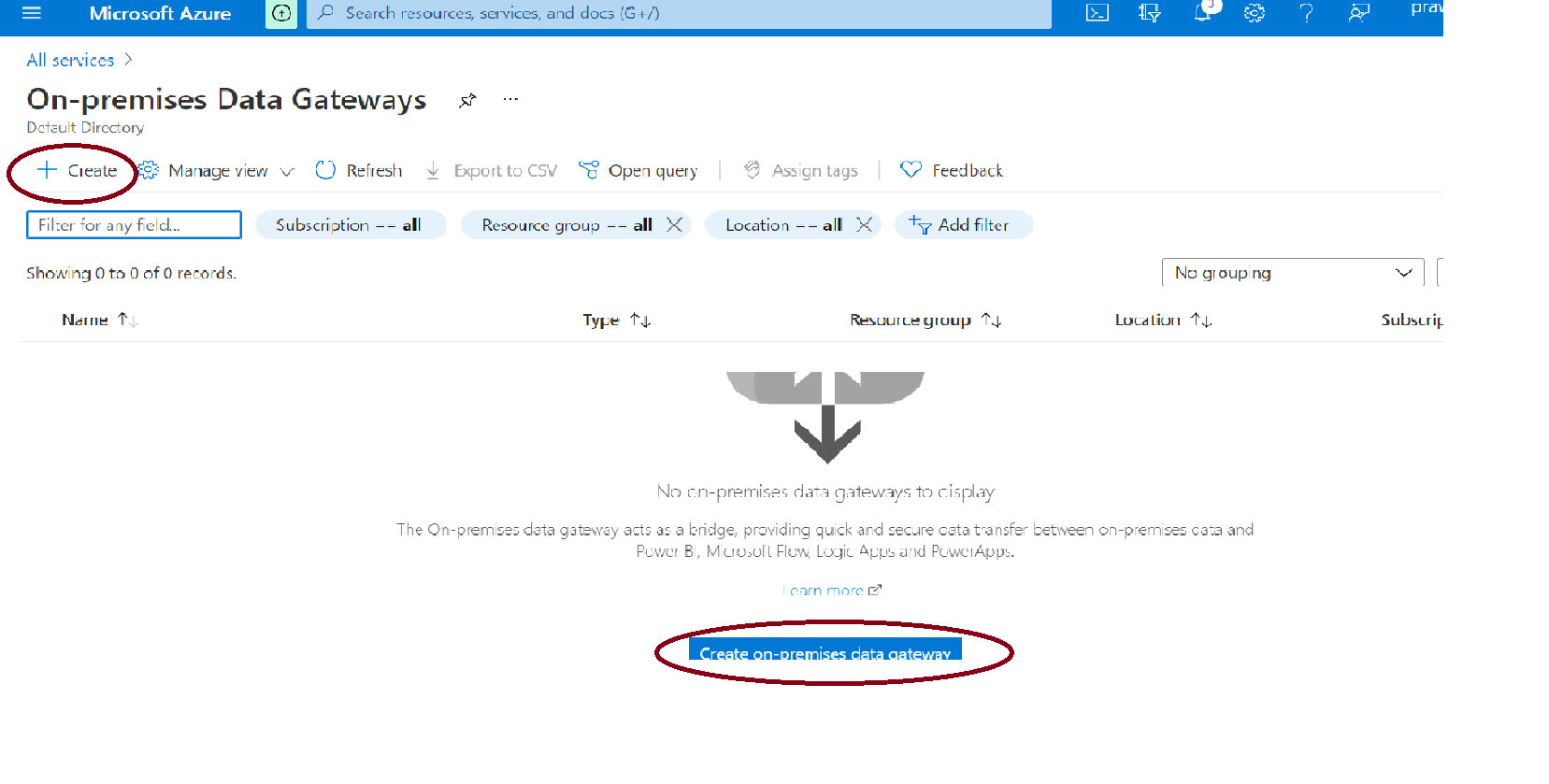Click the green upgrade icon beside Microsoft Azure

pos(281,13)
